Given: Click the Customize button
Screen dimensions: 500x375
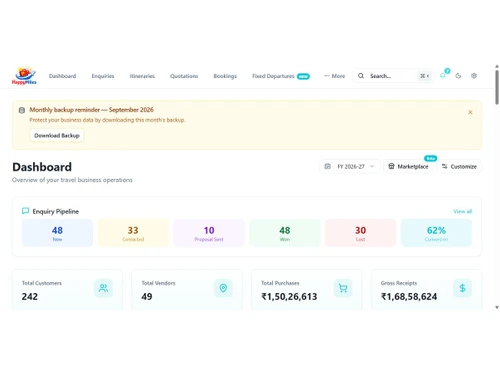Looking at the screenshot, I should coord(459,166).
